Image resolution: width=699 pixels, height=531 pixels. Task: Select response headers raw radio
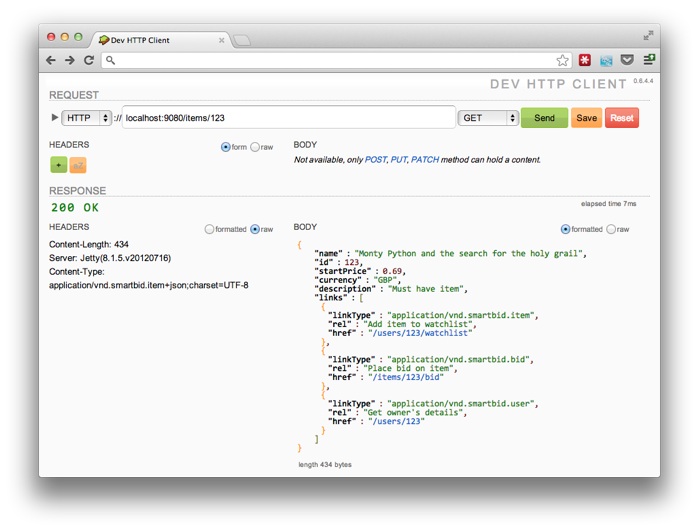point(255,229)
